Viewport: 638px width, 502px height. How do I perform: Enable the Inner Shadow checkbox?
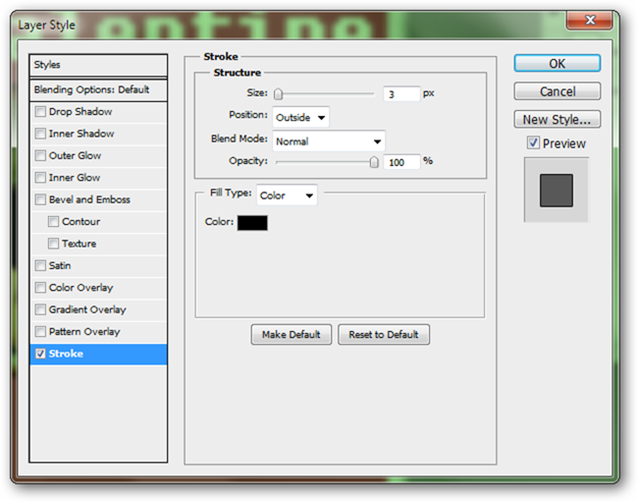tap(40, 133)
